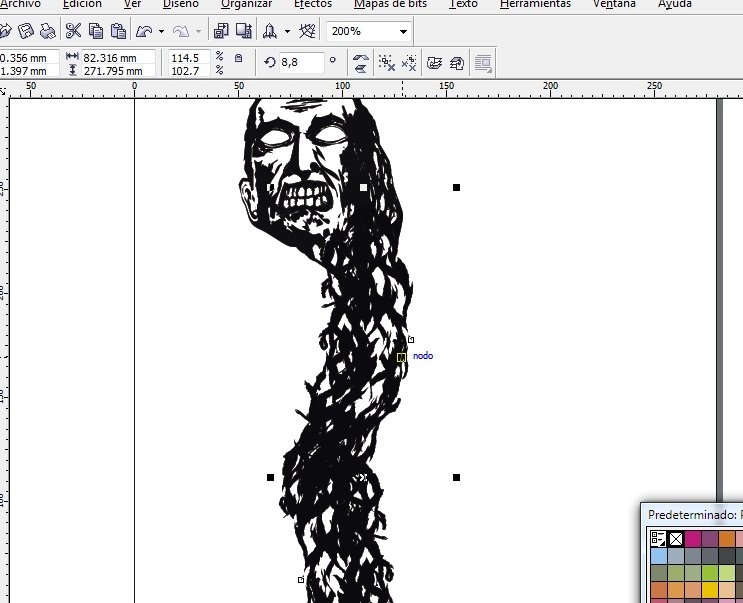
Task: Click the rotation angle field showing 8,8
Action: [x=302, y=63]
